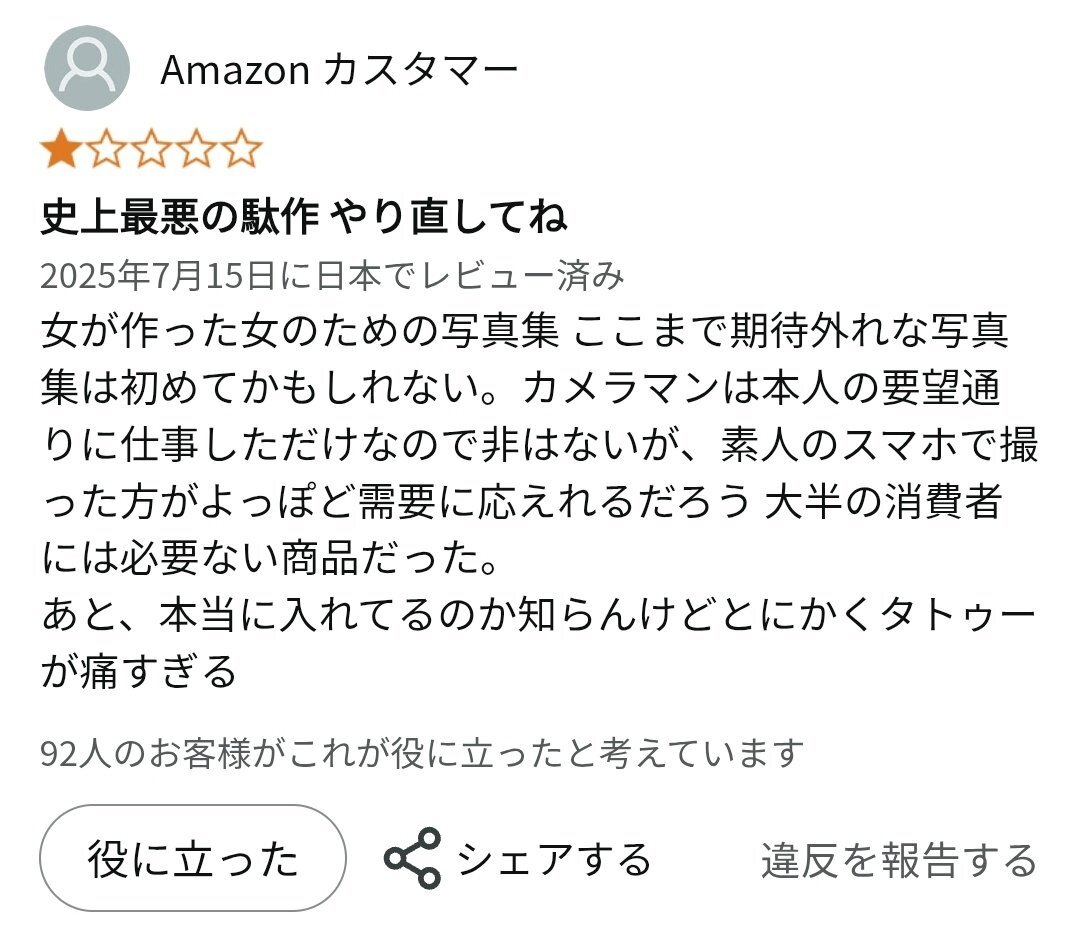This screenshot has width=1080, height=945.
Task: Click the fourth empty rating star
Action: click(x=197, y=148)
